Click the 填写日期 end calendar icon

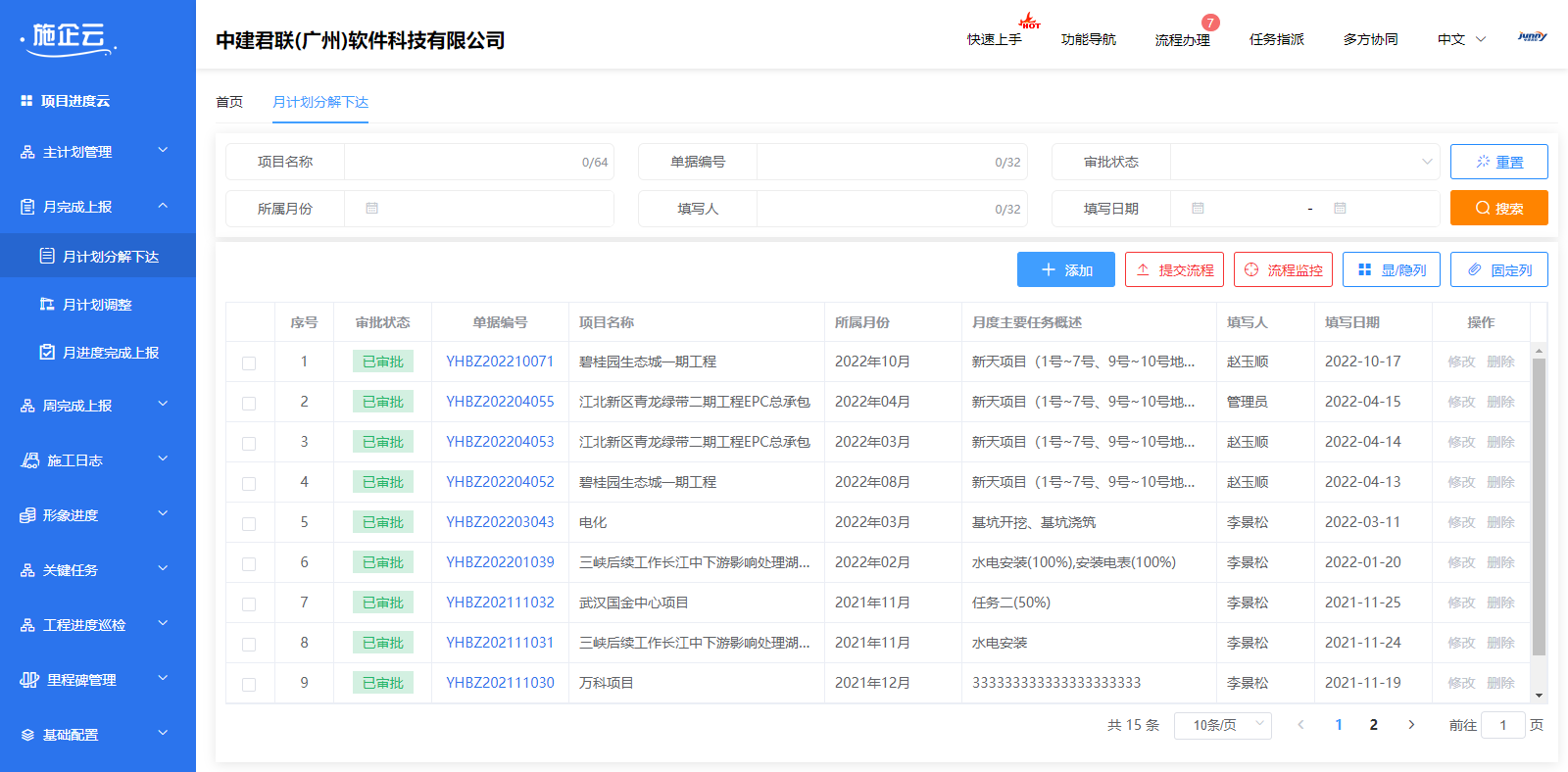[x=1340, y=208]
